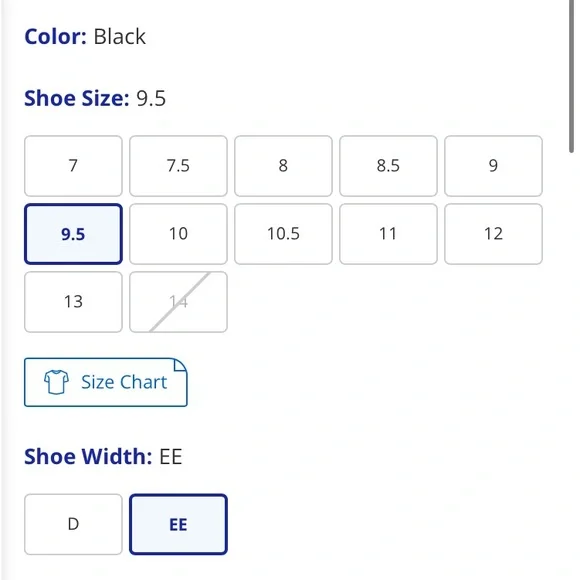Click the Shoe Width label text
Screen dimensions: 580x580
(88, 456)
